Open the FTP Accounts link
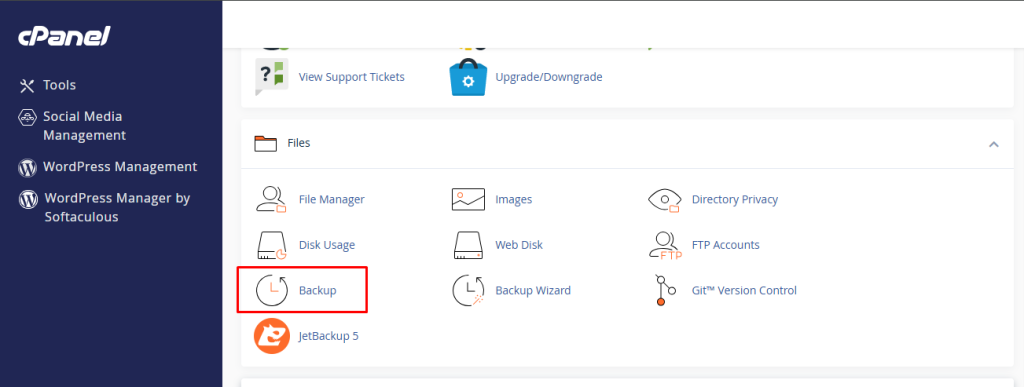Image resolution: width=1024 pixels, height=387 pixels. tap(726, 245)
